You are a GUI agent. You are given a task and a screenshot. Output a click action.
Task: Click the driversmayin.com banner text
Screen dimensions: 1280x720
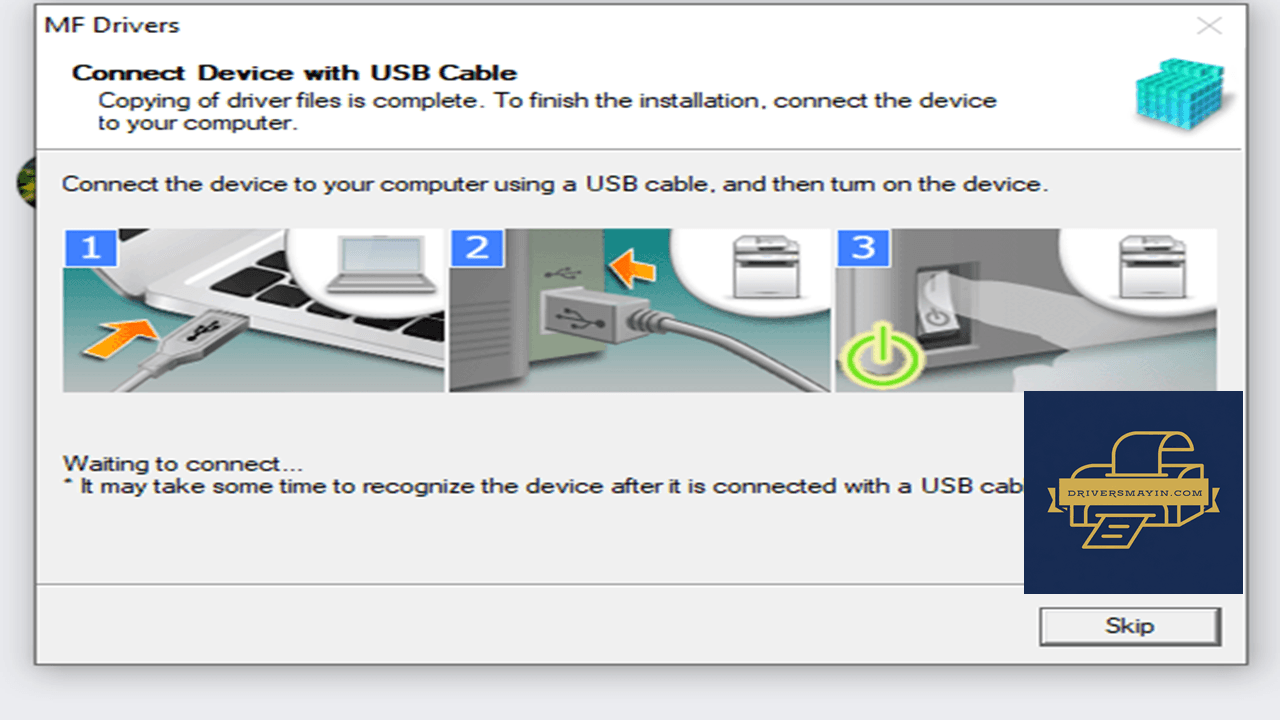coord(1133,492)
